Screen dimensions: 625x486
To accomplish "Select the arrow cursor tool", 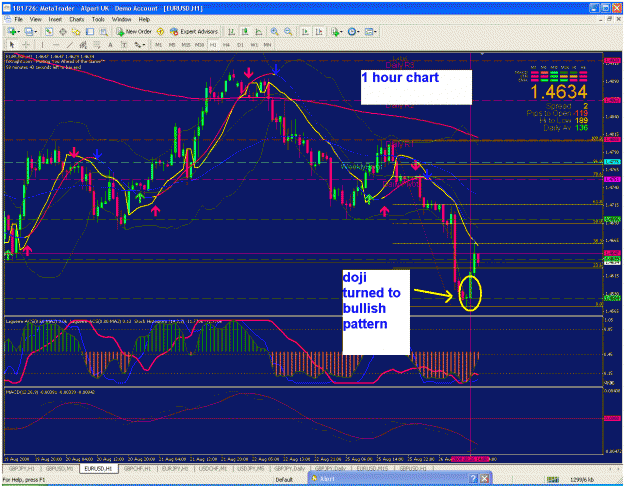I will pyautogui.click(x=12, y=45).
